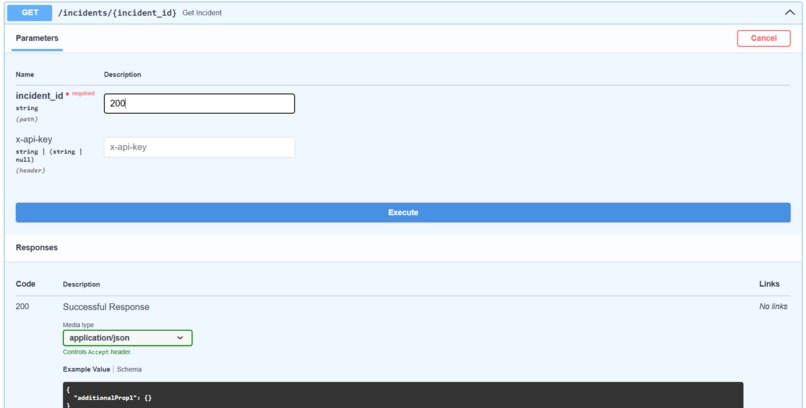Click the Successful Response description
This screenshot has height=408, width=806.
pyautogui.click(x=106, y=307)
